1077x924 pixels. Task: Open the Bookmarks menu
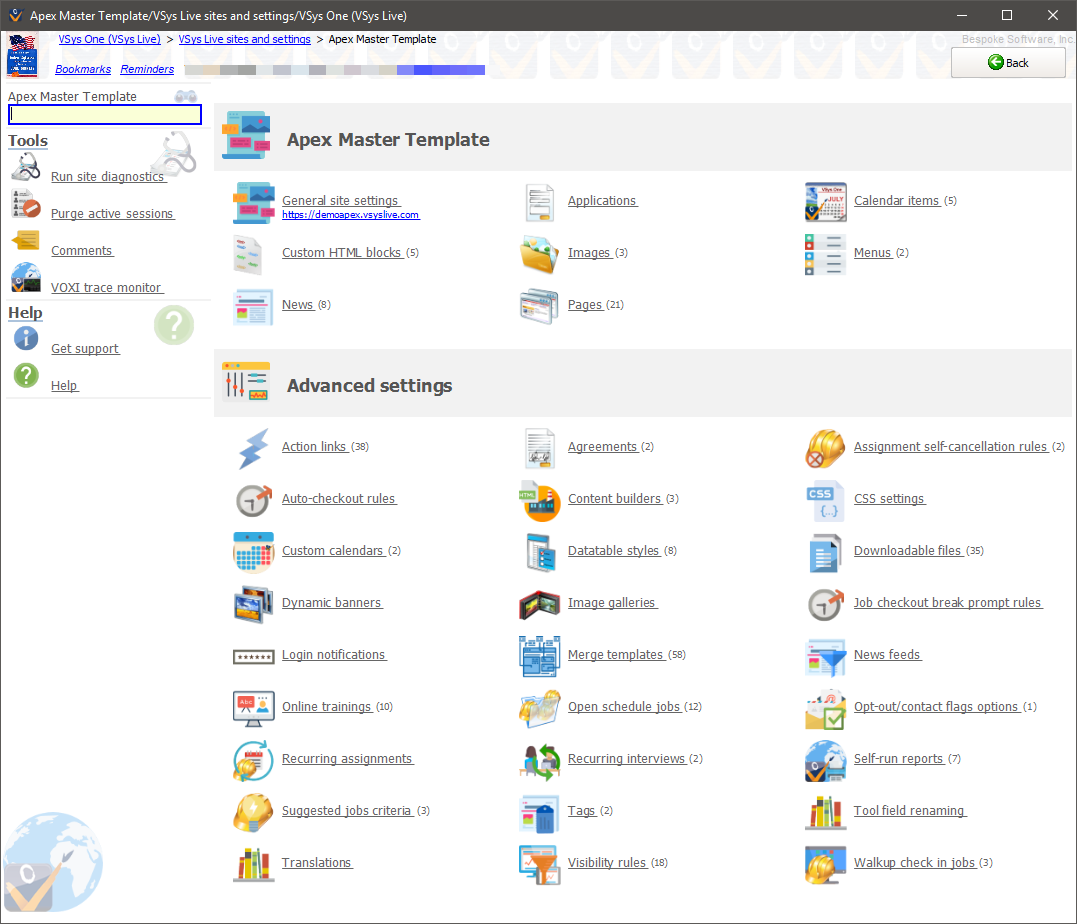(84, 70)
